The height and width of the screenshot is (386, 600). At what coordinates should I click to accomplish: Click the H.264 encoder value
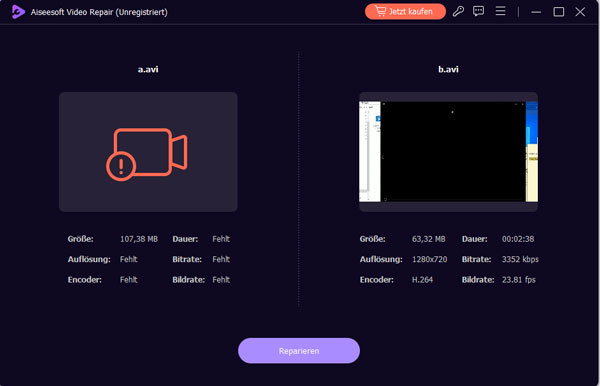422,280
